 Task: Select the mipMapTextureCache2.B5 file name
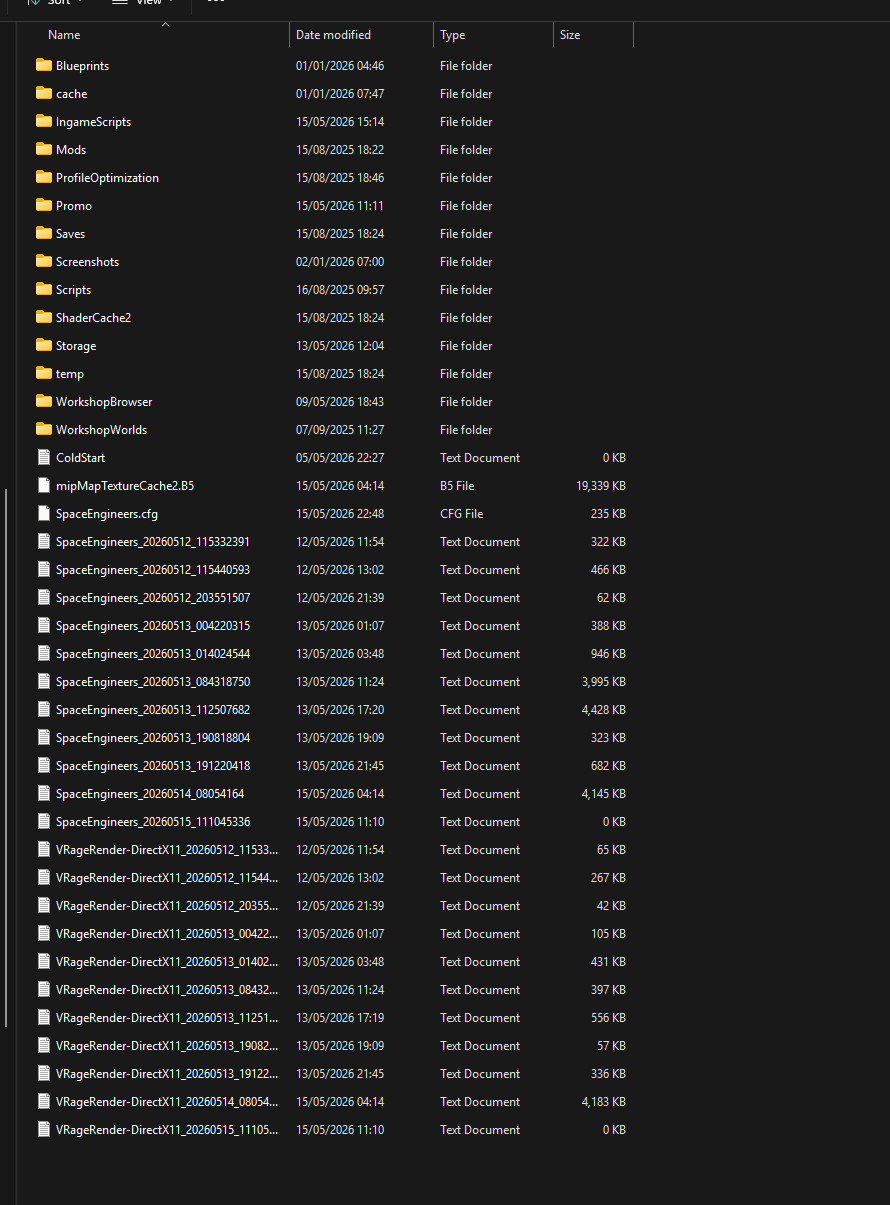[125, 485]
